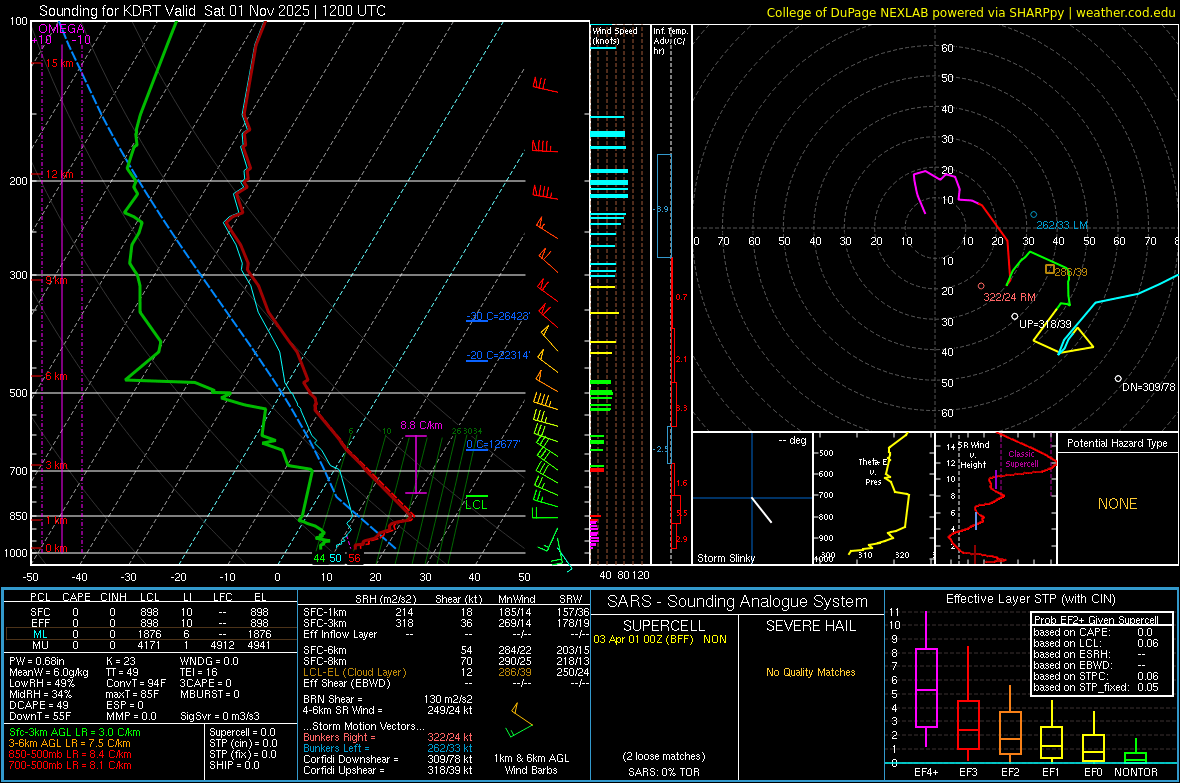The image size is (1180, 783).
Task: Click the BRN Shear = label
Action: pyautogui.click(x=333, y=699)
